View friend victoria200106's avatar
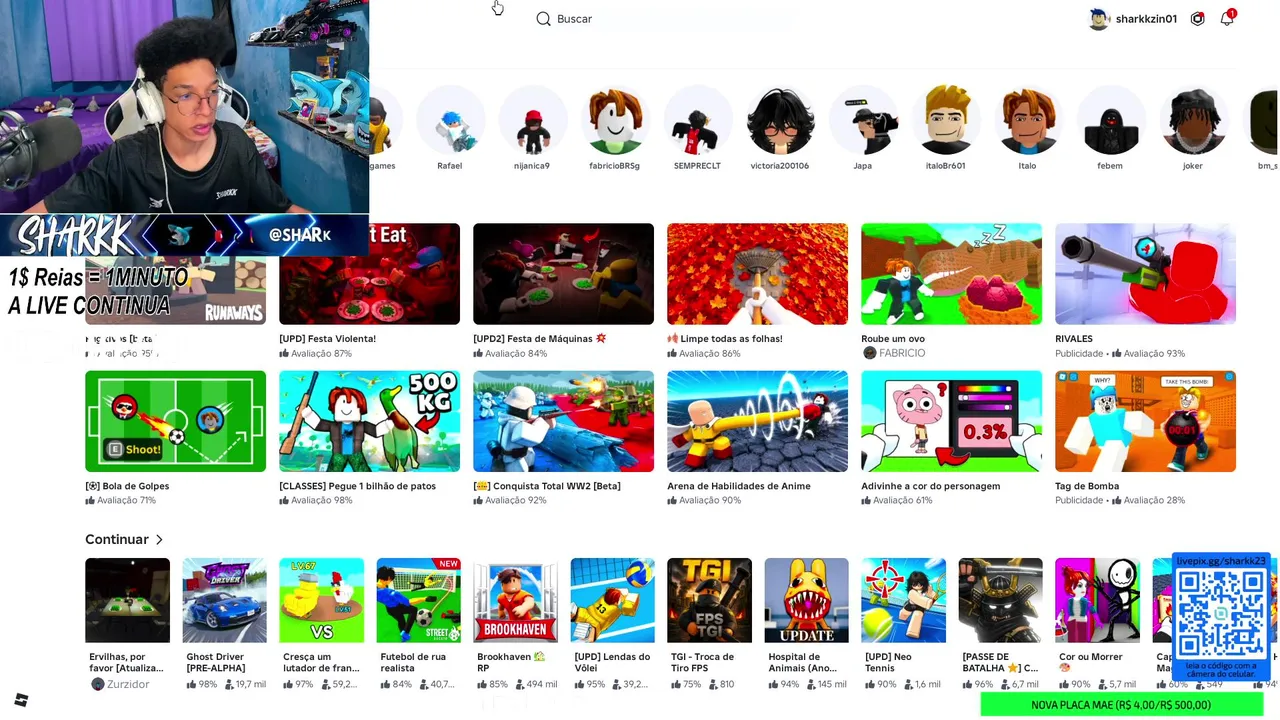 [x=780, y=120]
